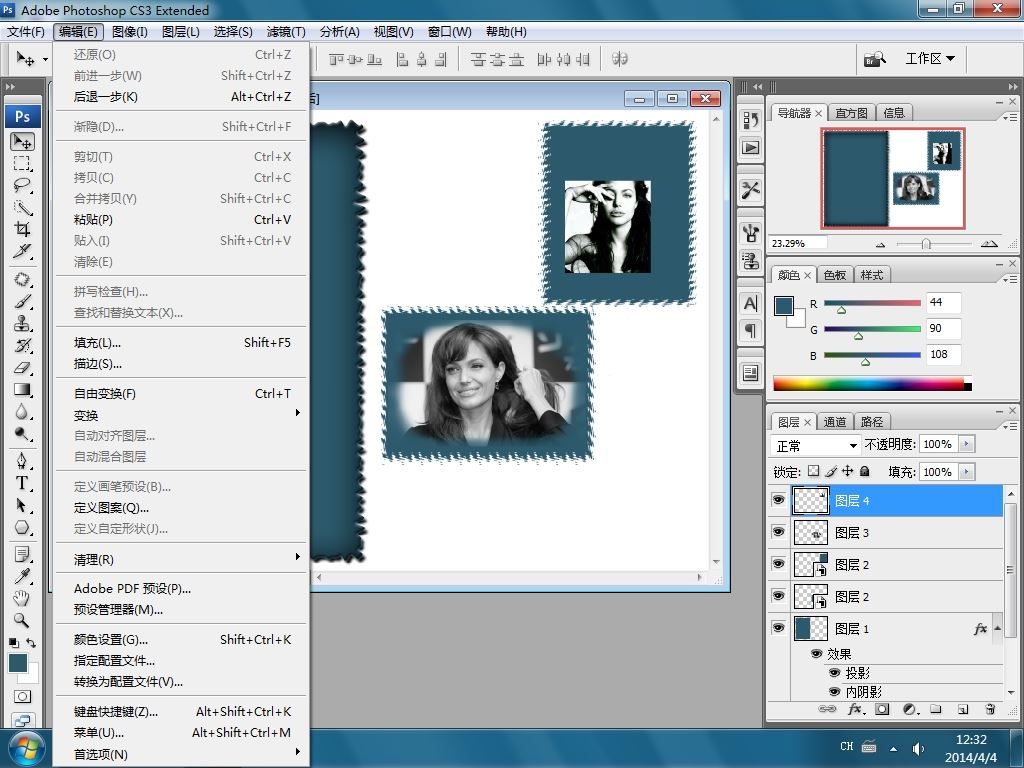The width and height of the screenshot is (1024, 768).
Task: Hide layer 图层 4 with its eye icon
Action: 778,501
